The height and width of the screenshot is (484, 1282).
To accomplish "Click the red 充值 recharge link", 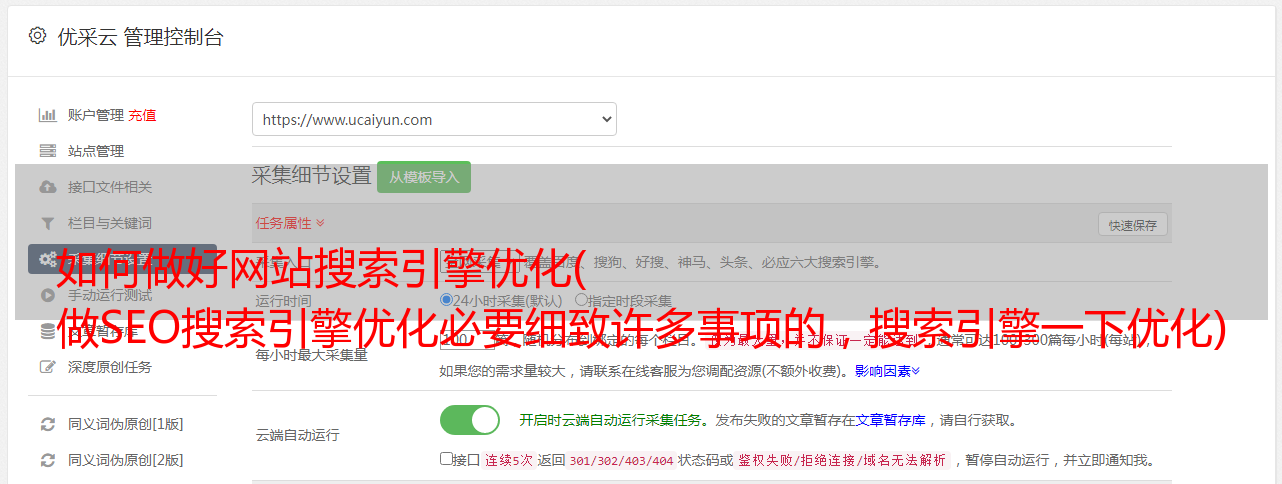I will 142,115.
